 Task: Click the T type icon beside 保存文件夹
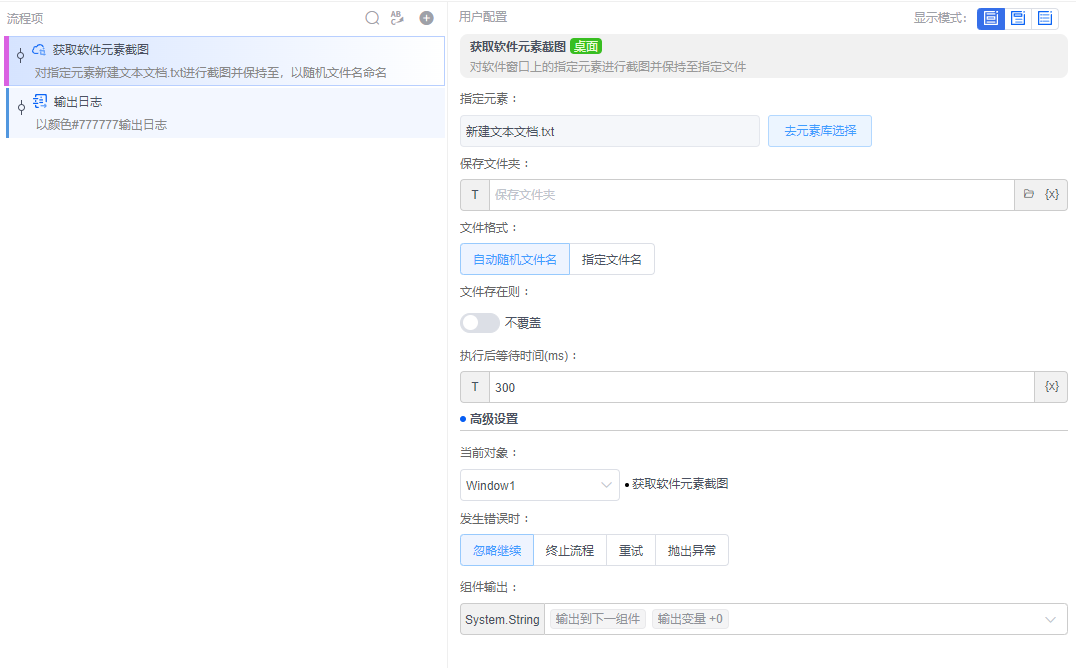point(474,194)
